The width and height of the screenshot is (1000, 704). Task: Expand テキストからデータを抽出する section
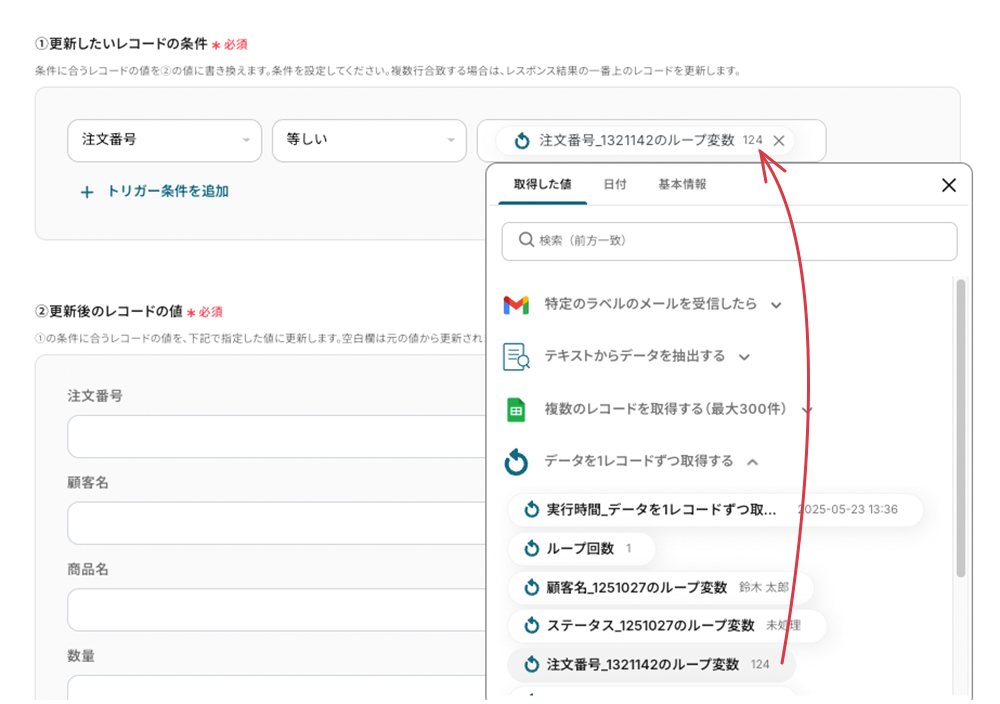pos(744,357)
